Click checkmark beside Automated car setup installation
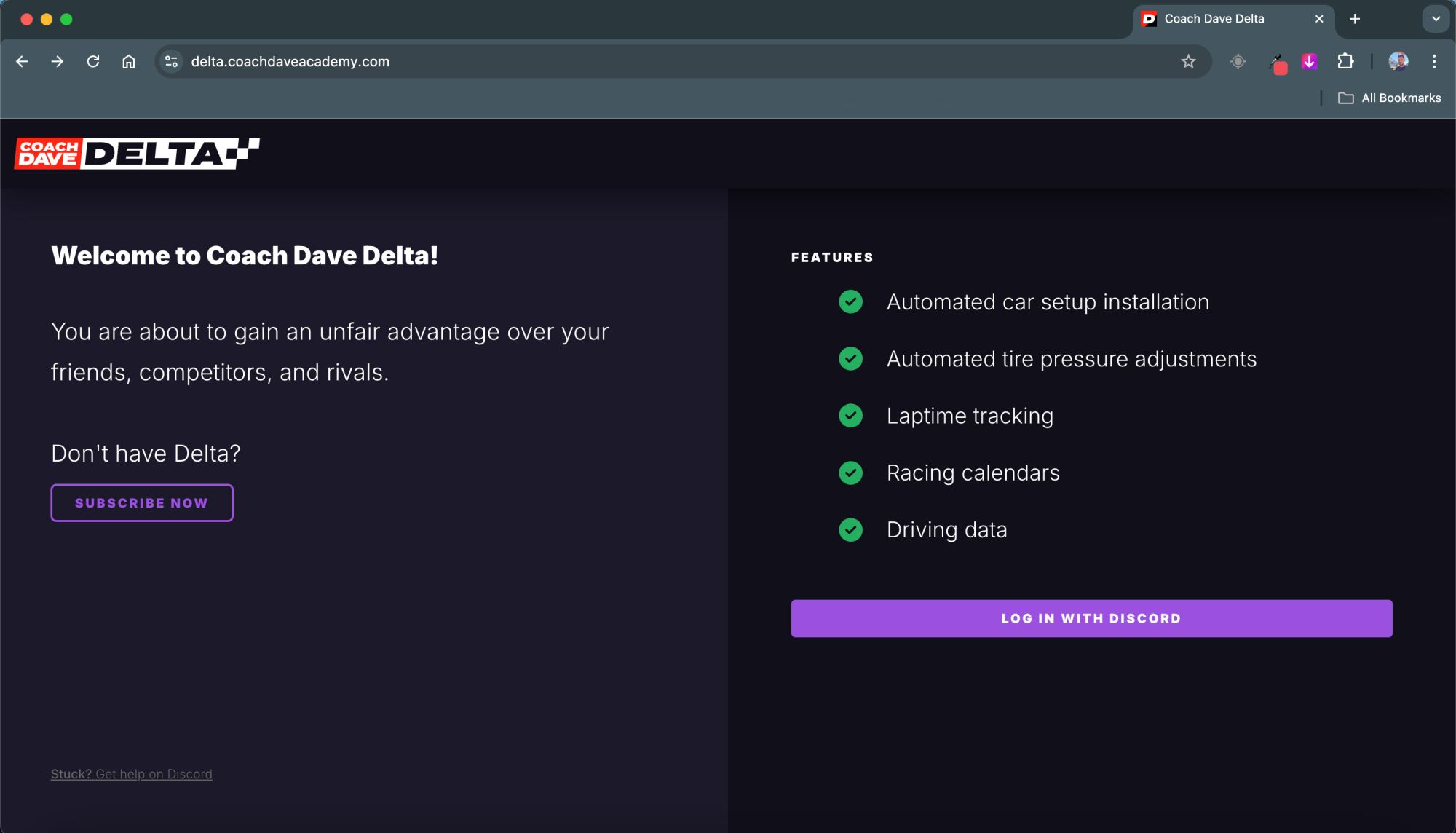The width and height of the screenshot is (1456, 833). click(850, 301)
